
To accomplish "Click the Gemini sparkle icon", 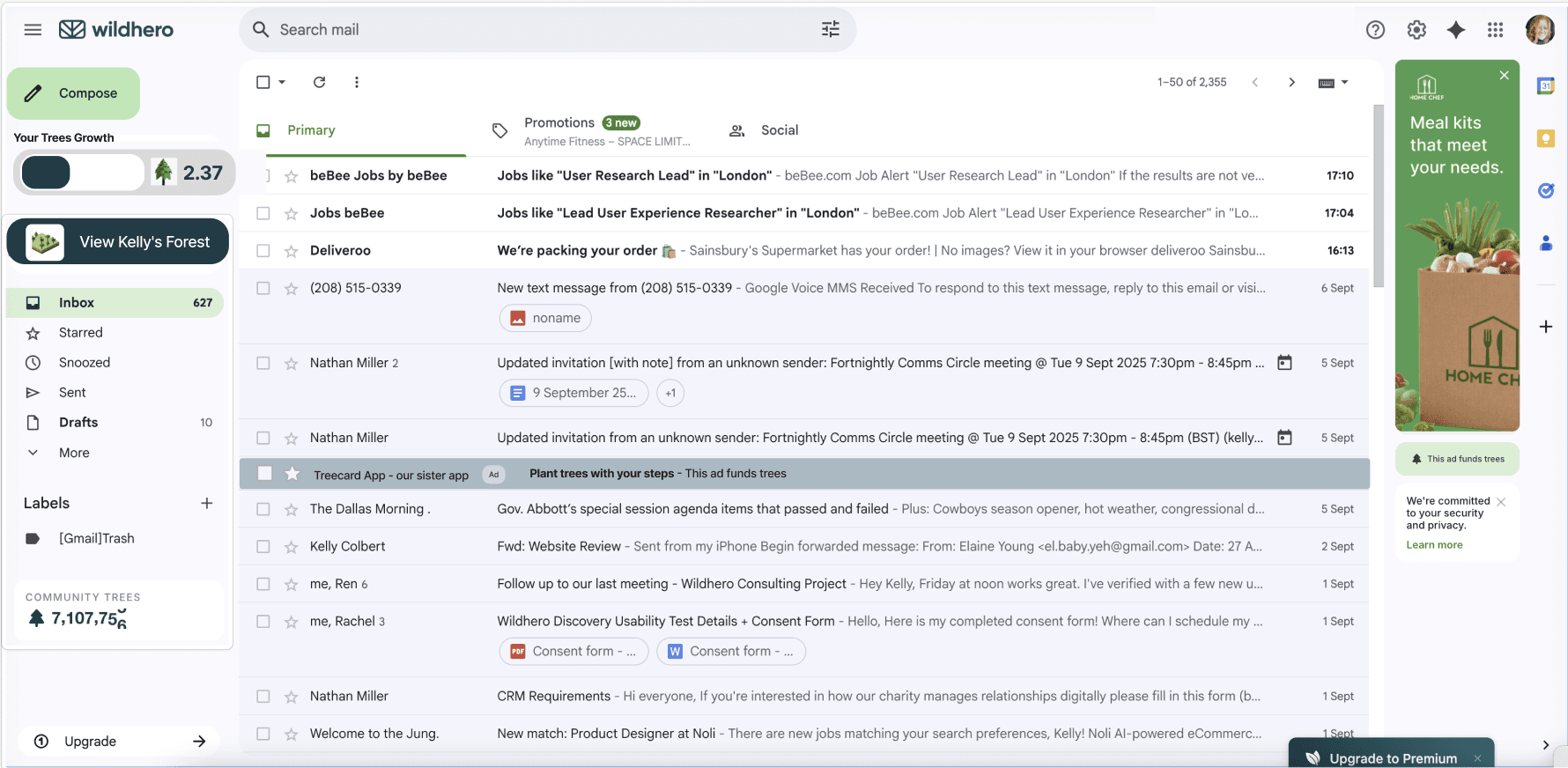I will tap(1456, 30).
